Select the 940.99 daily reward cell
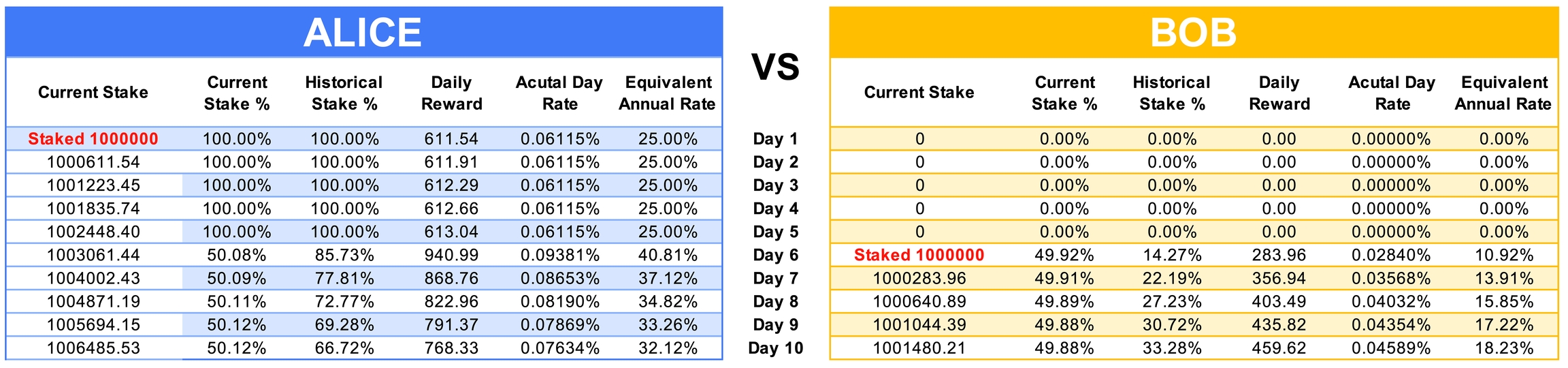Image resolution: width=1568 pixels, height=368 pixels. [x=451, y=255]
